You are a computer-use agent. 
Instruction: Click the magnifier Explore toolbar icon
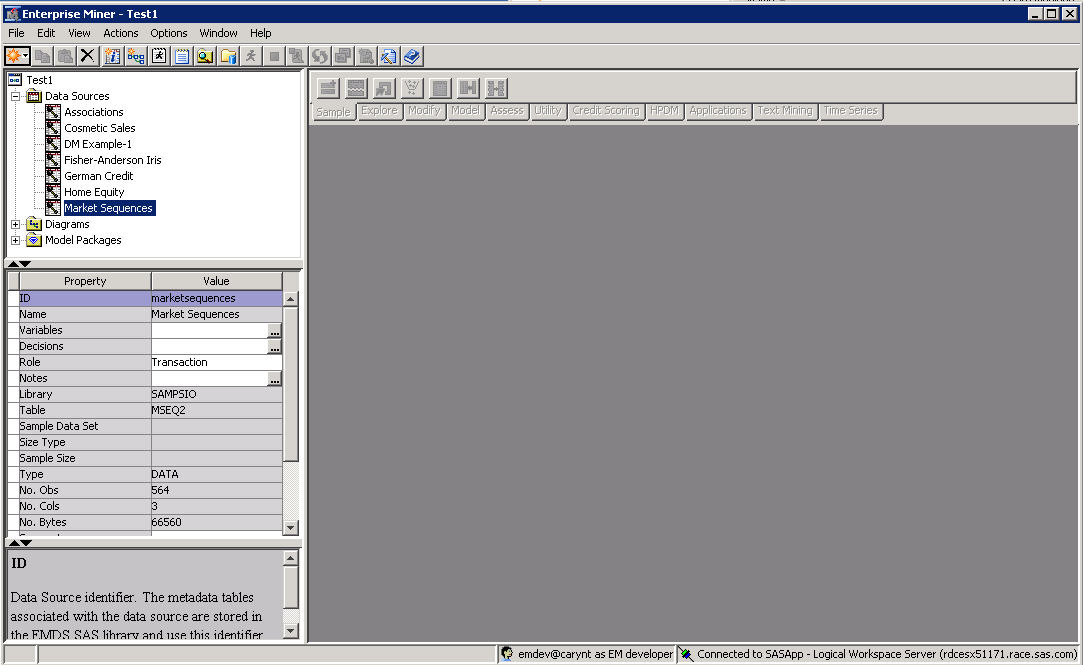tap(205, 56)
